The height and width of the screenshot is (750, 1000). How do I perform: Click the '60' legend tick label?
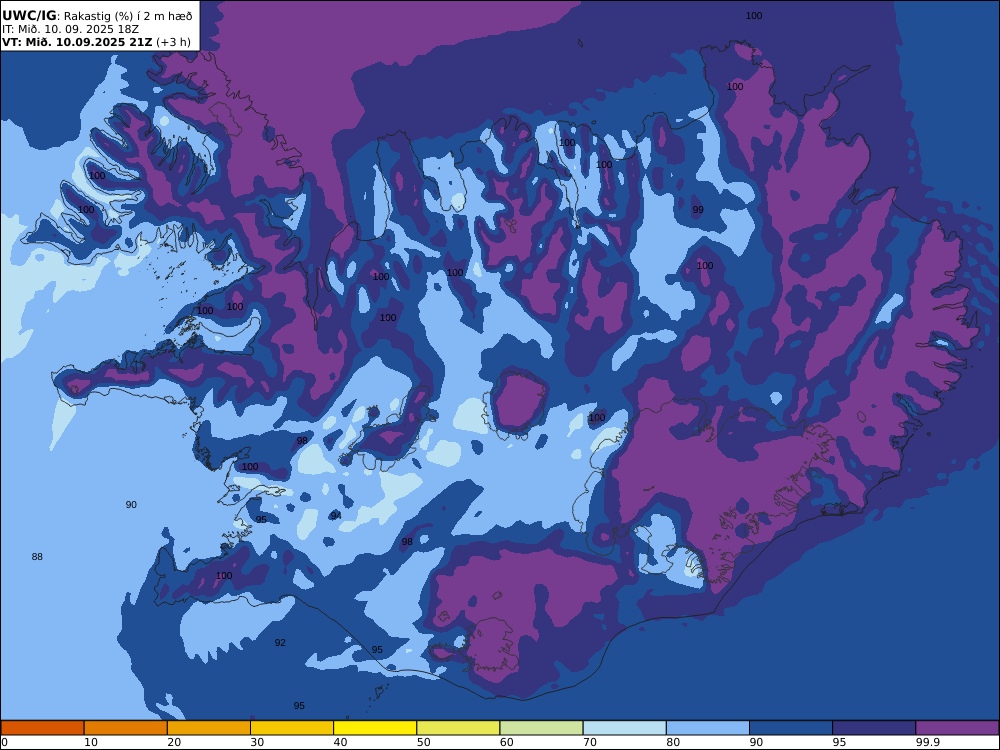(x=506, y=742)
